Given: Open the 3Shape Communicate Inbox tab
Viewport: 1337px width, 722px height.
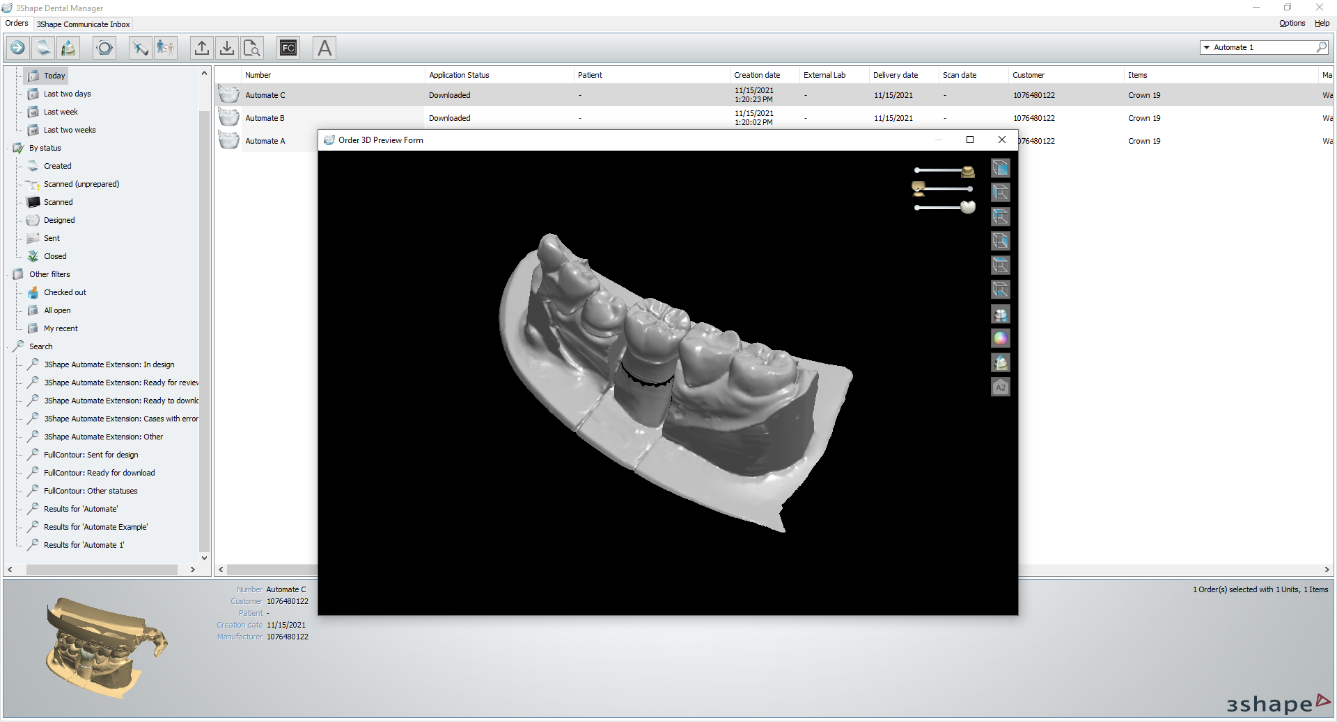Looking at the screenshot, I should pos(83,24).
